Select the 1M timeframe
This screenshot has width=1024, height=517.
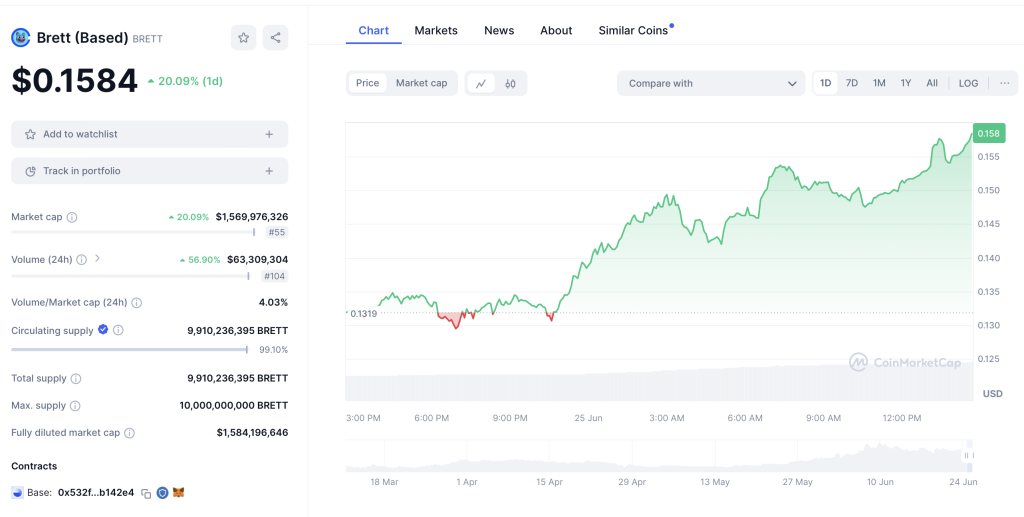click(879, 83)
